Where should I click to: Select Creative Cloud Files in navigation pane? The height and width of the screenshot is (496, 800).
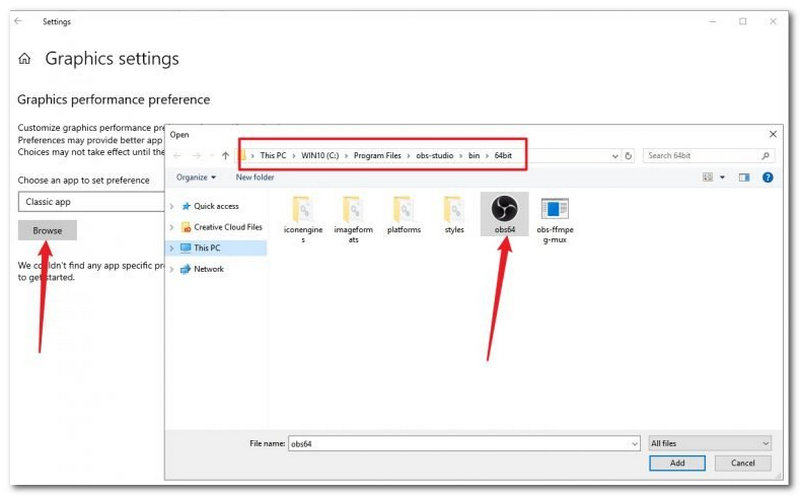[x=228, y=227]
